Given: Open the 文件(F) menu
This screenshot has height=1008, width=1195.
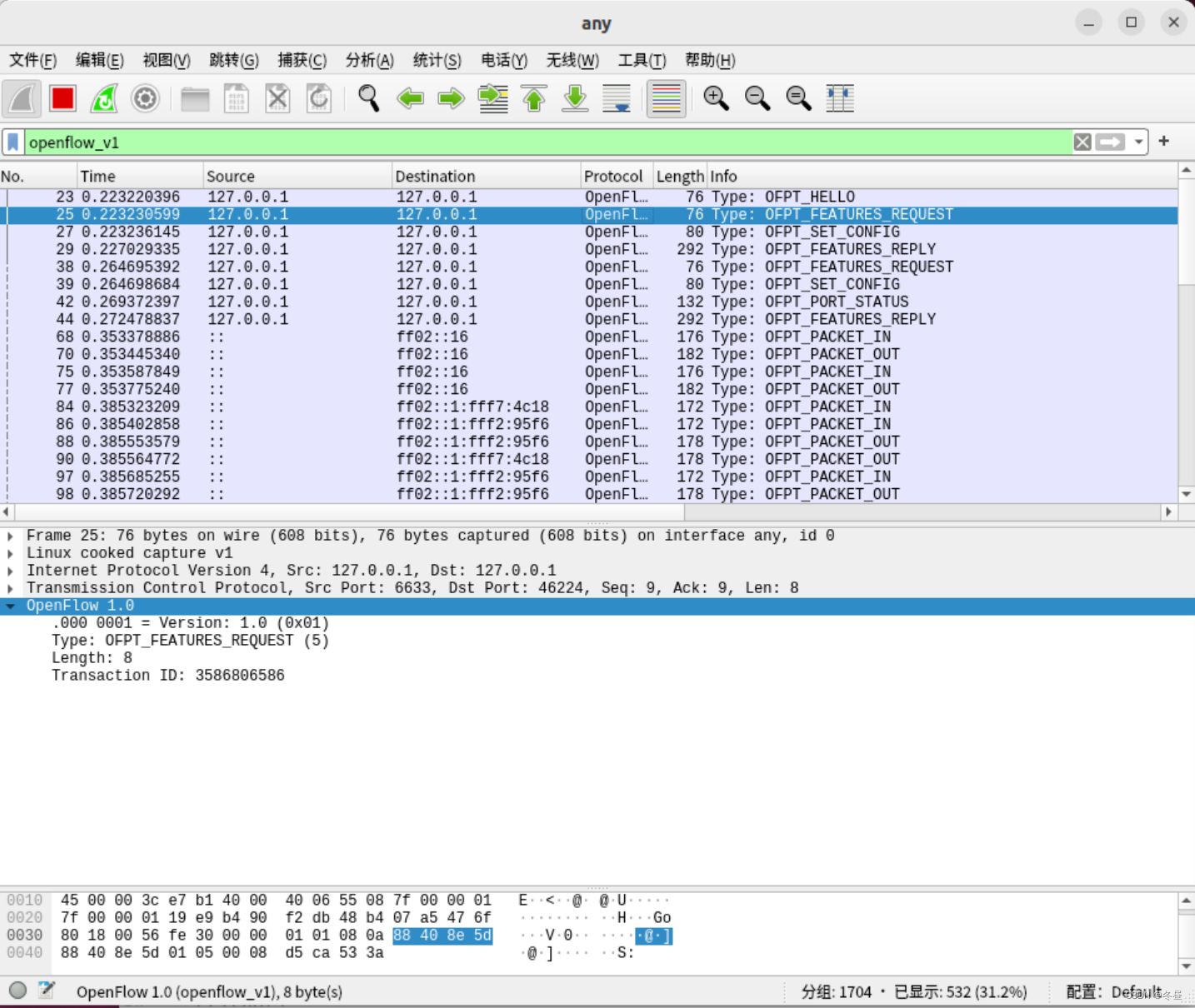Looking at the screenshot, I should pos(33,60).
